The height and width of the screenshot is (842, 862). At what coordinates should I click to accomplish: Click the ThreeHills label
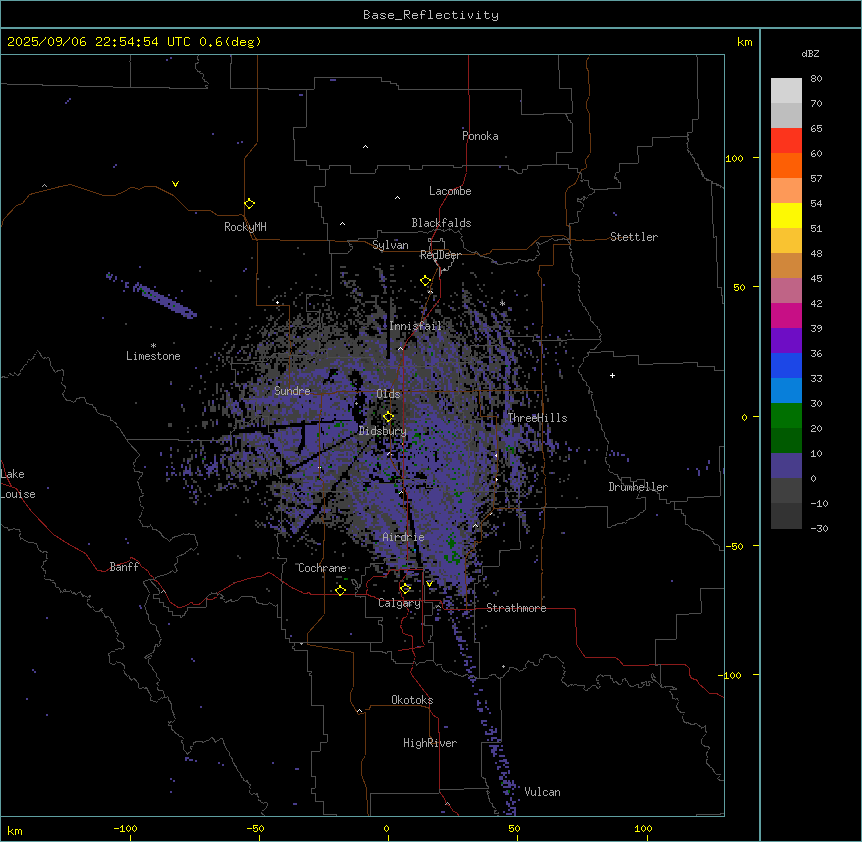tap(537, 418)
